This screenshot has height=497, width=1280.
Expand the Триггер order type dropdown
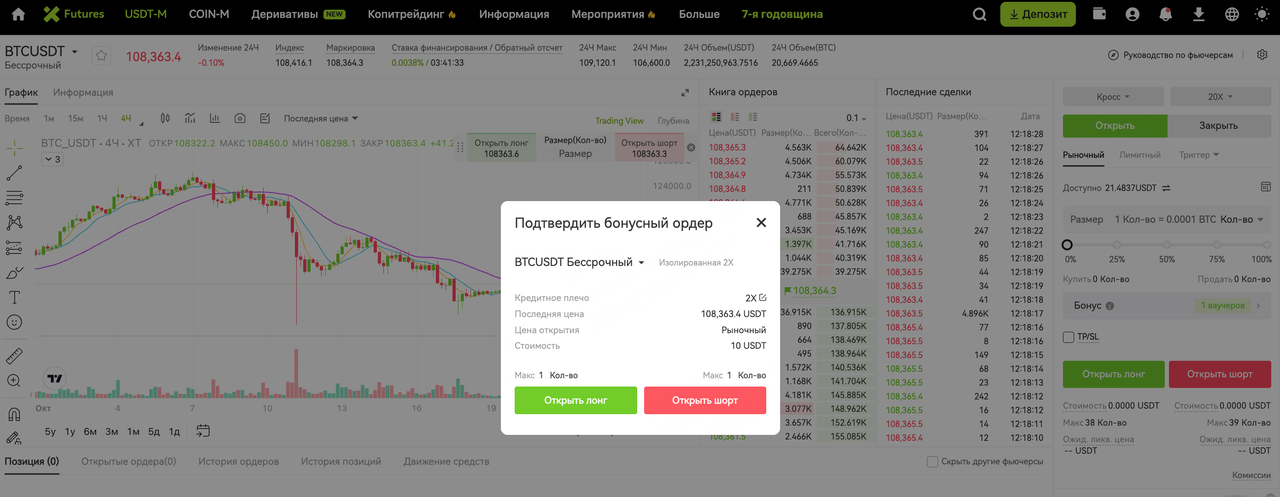pos(1200,155)
